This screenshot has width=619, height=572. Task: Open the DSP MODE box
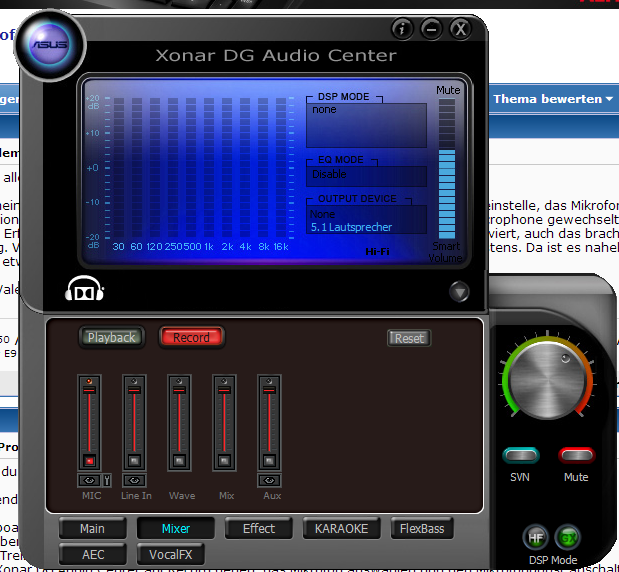pos(366,125)
